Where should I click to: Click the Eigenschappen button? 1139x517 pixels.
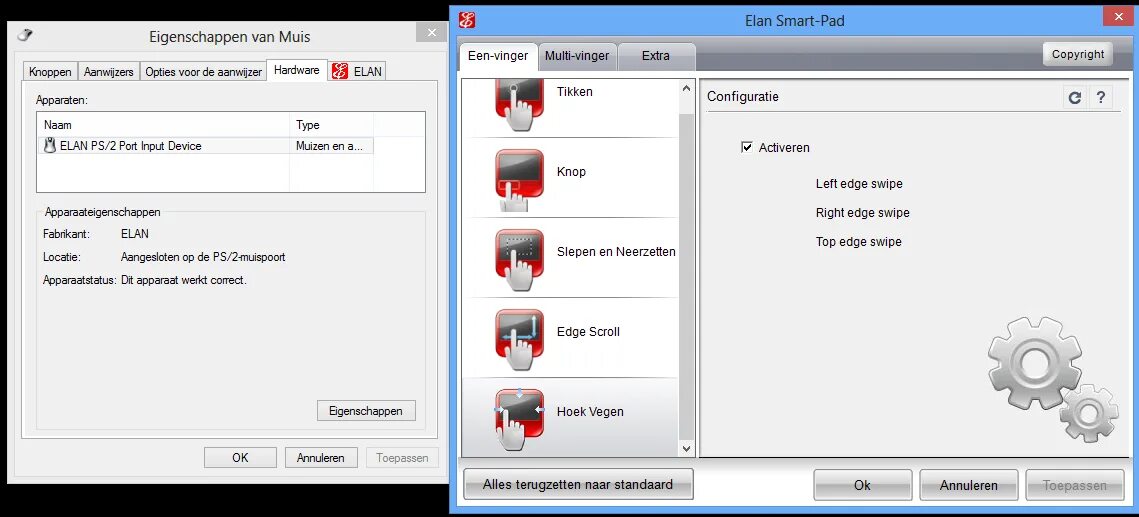366,410
